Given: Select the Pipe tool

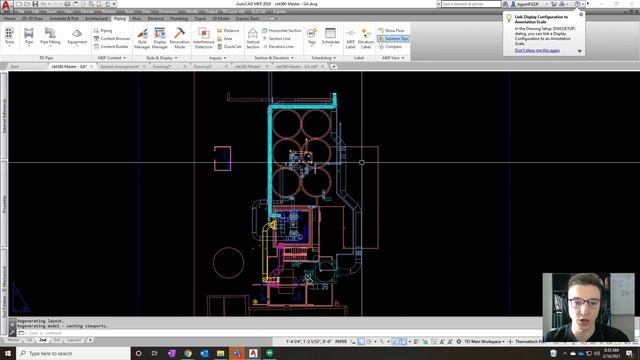Looking at the screenshot, I should 29,37.
